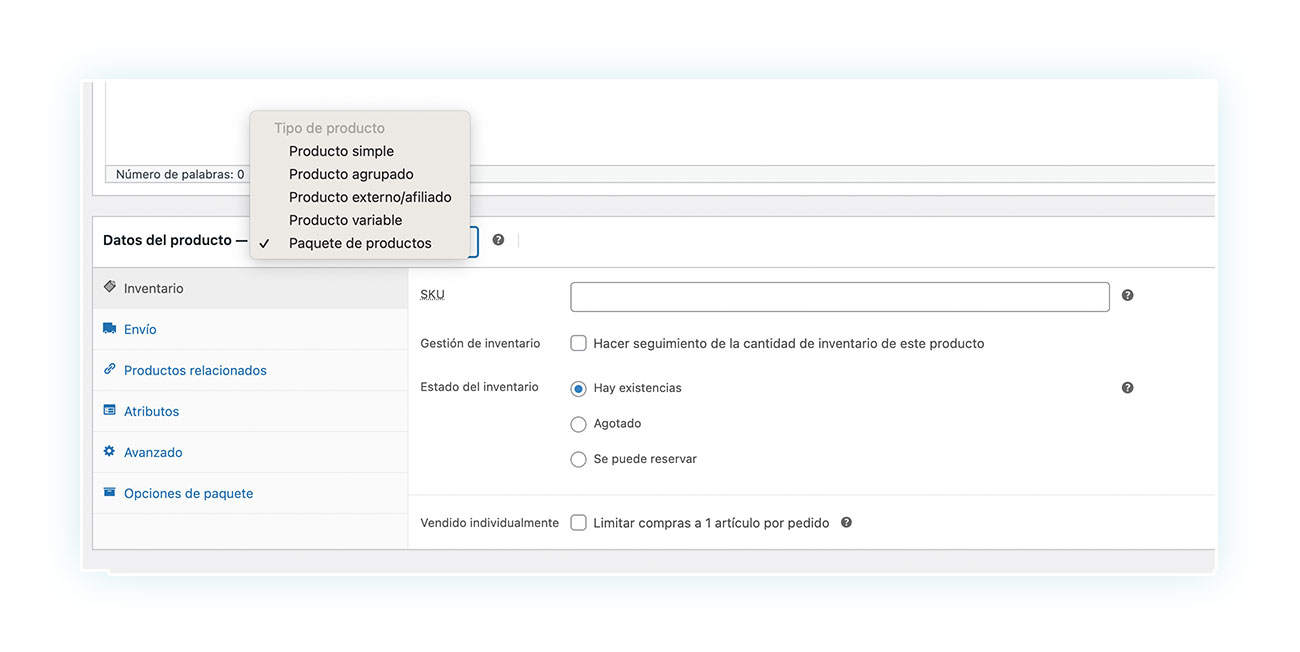Choose Producto agrupado from type list
Viewport: 1300px width, 652px height.
[360, 174]
